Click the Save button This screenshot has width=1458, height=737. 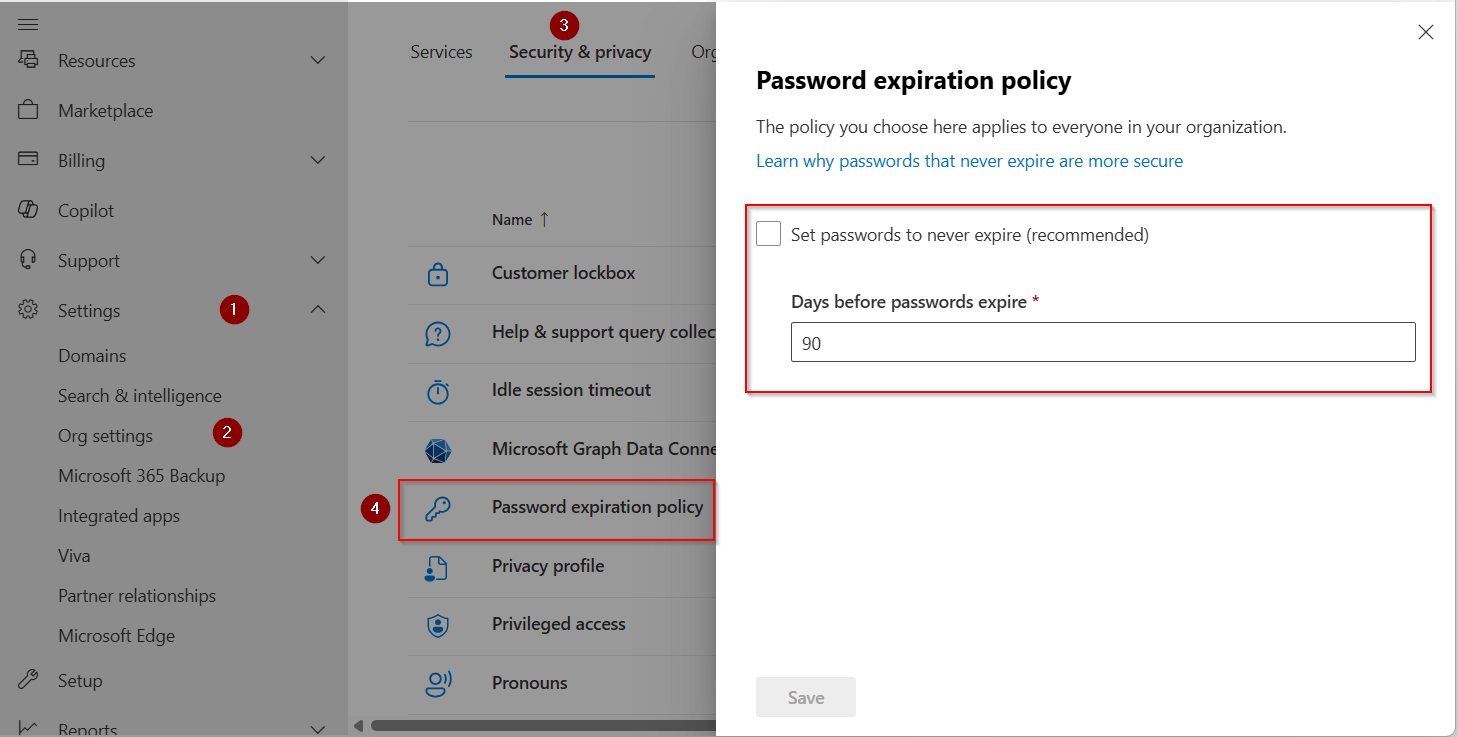[x=805, y=697]
